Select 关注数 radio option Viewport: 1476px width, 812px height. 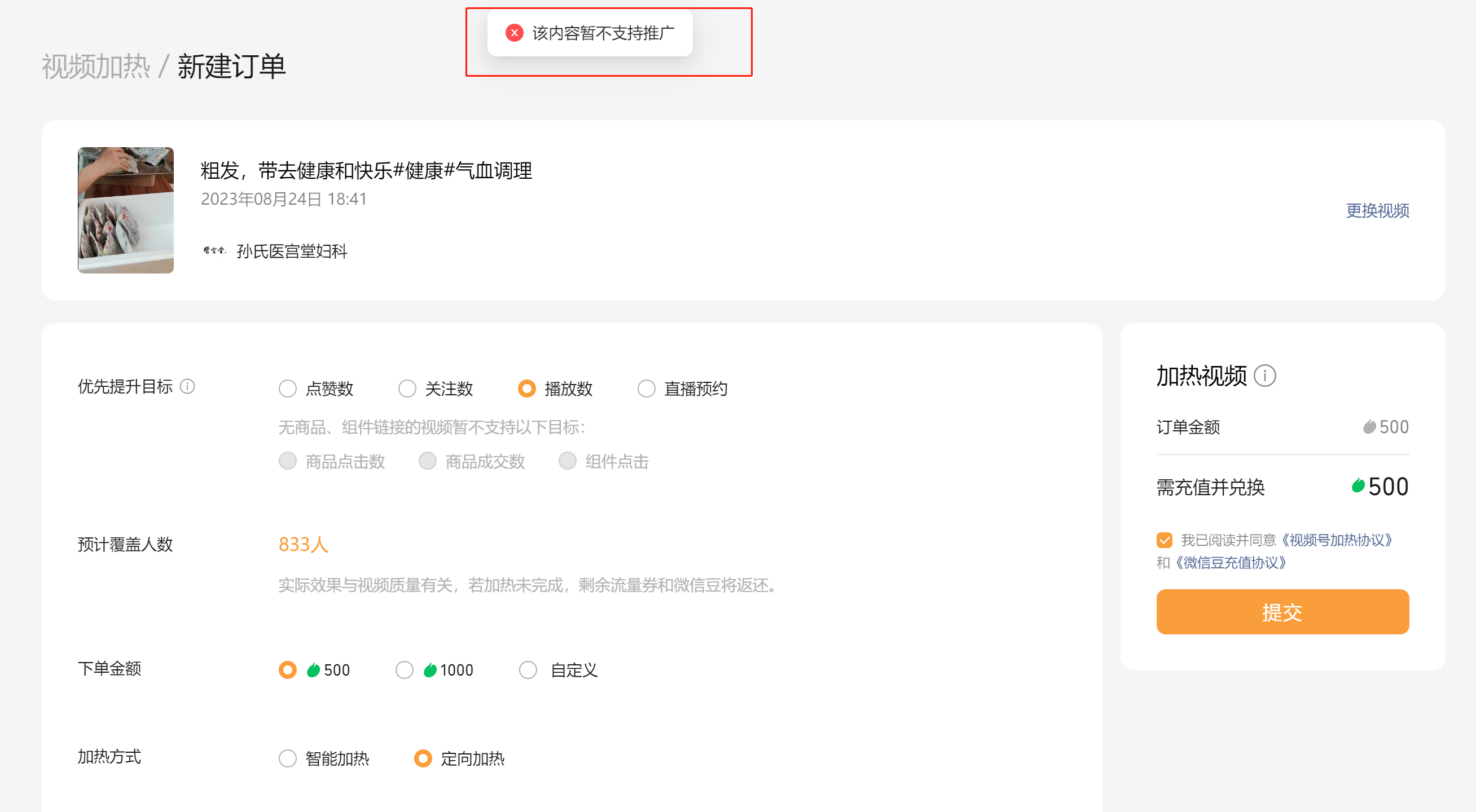(x=407, y=389)
